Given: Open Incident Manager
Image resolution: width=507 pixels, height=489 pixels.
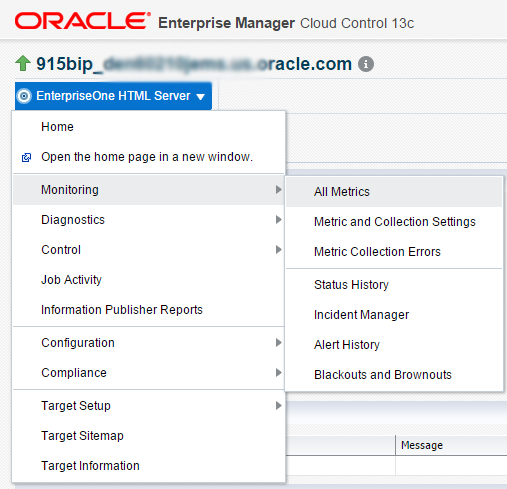Looking at the screenshot, I should (x=394, y=315).
